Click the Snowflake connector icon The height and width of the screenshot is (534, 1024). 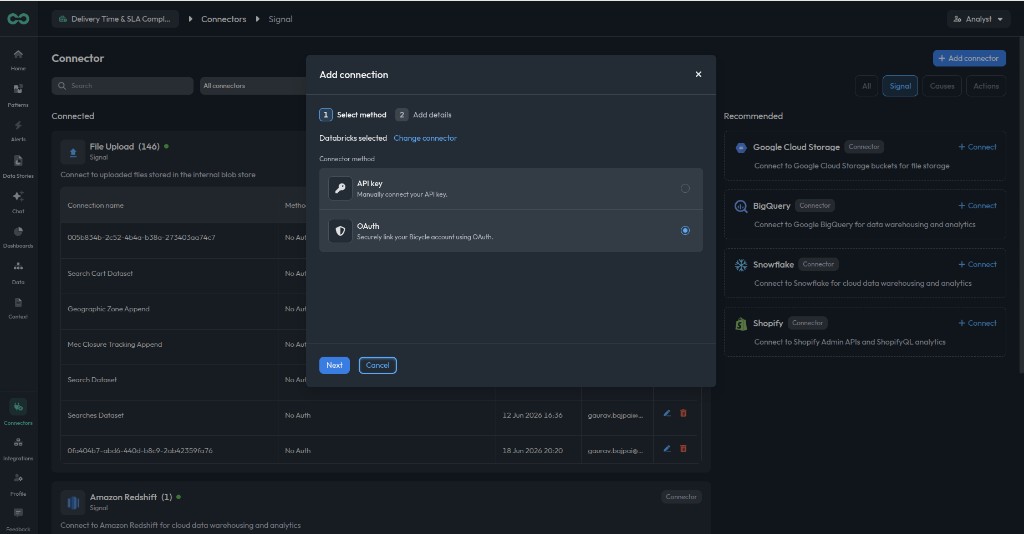(741, 265)
